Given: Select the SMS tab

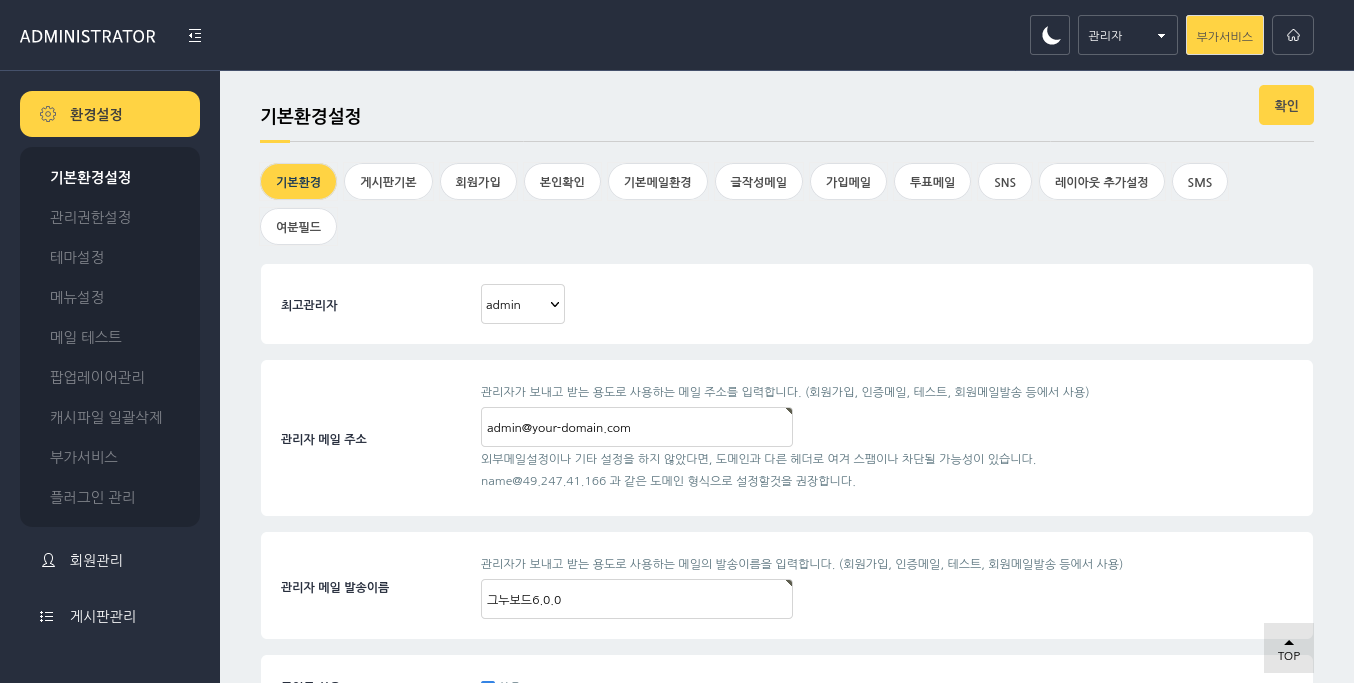Looking at the screenshot, I should [x=1199, y=182].
